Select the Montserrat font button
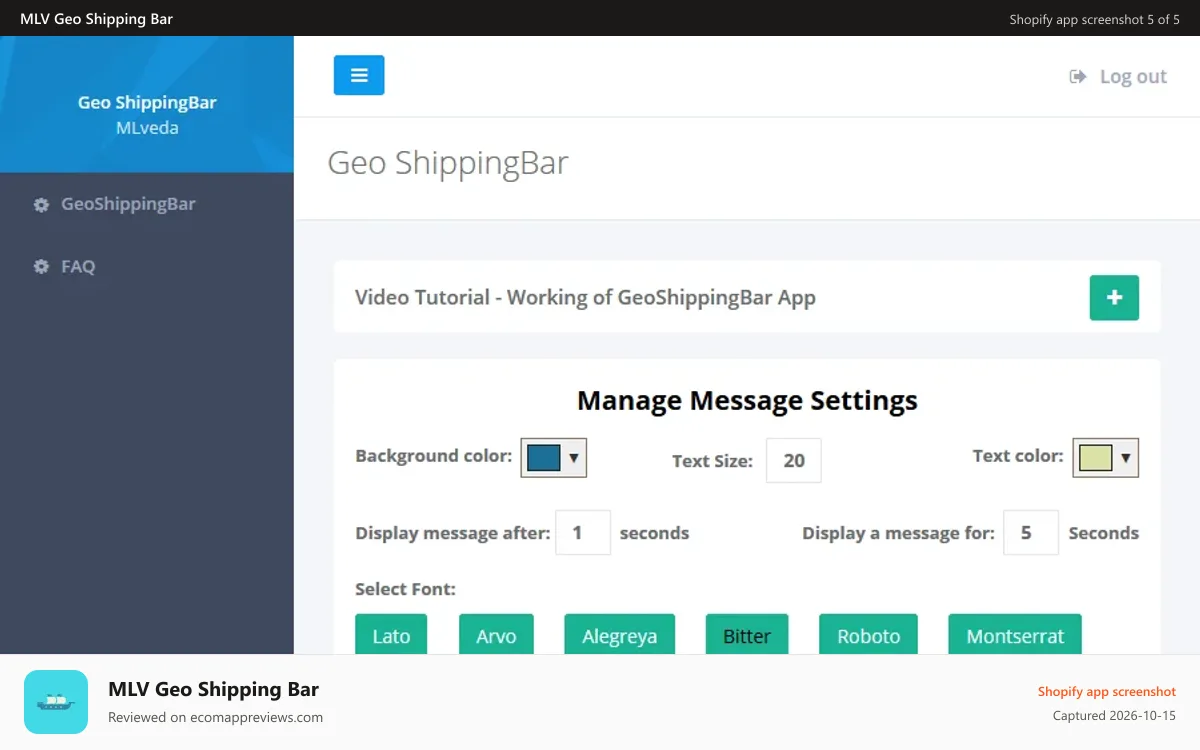1200x750 pixels. pyautogui.click(x=1015, y=635)
